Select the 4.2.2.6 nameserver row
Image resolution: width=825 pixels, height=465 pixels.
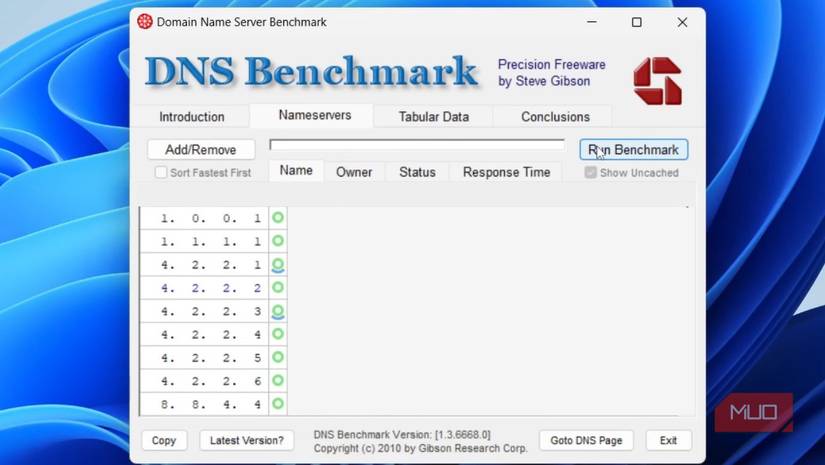pyautogui.click(x=205, y=381)
